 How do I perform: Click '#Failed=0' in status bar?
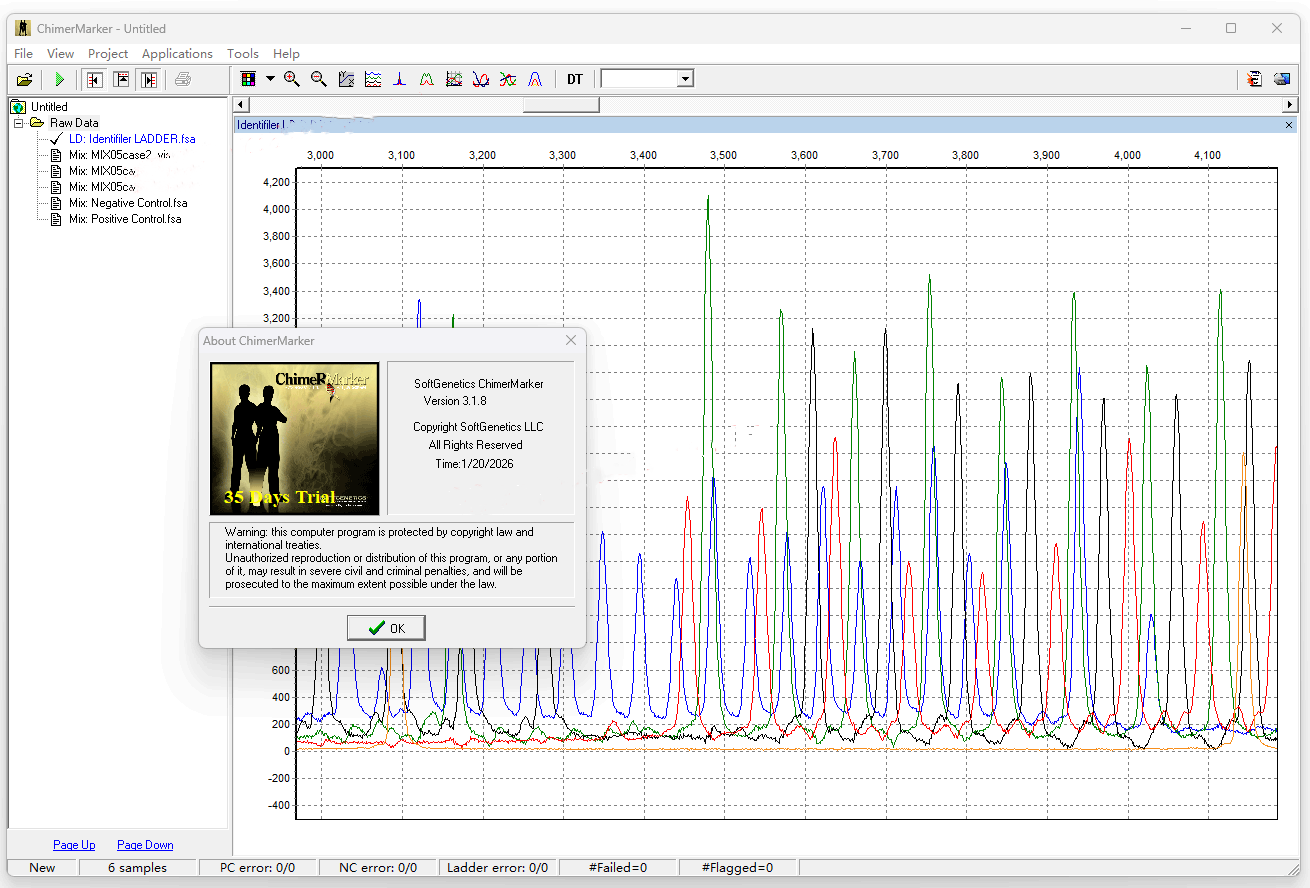(x=618, y=867)
